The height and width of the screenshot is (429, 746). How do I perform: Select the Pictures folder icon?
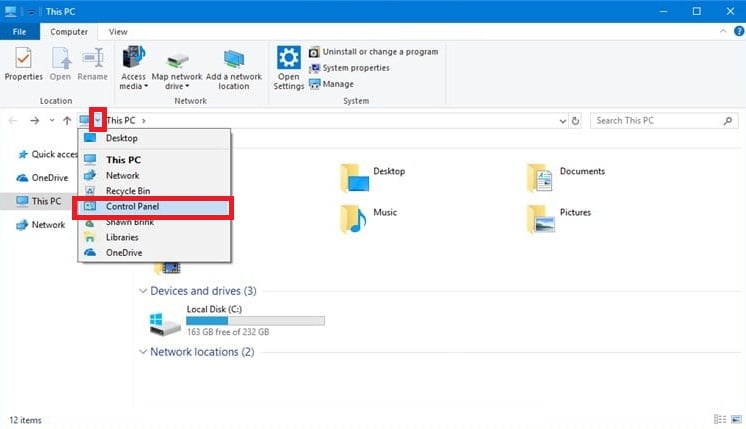[x=541, y=219]
